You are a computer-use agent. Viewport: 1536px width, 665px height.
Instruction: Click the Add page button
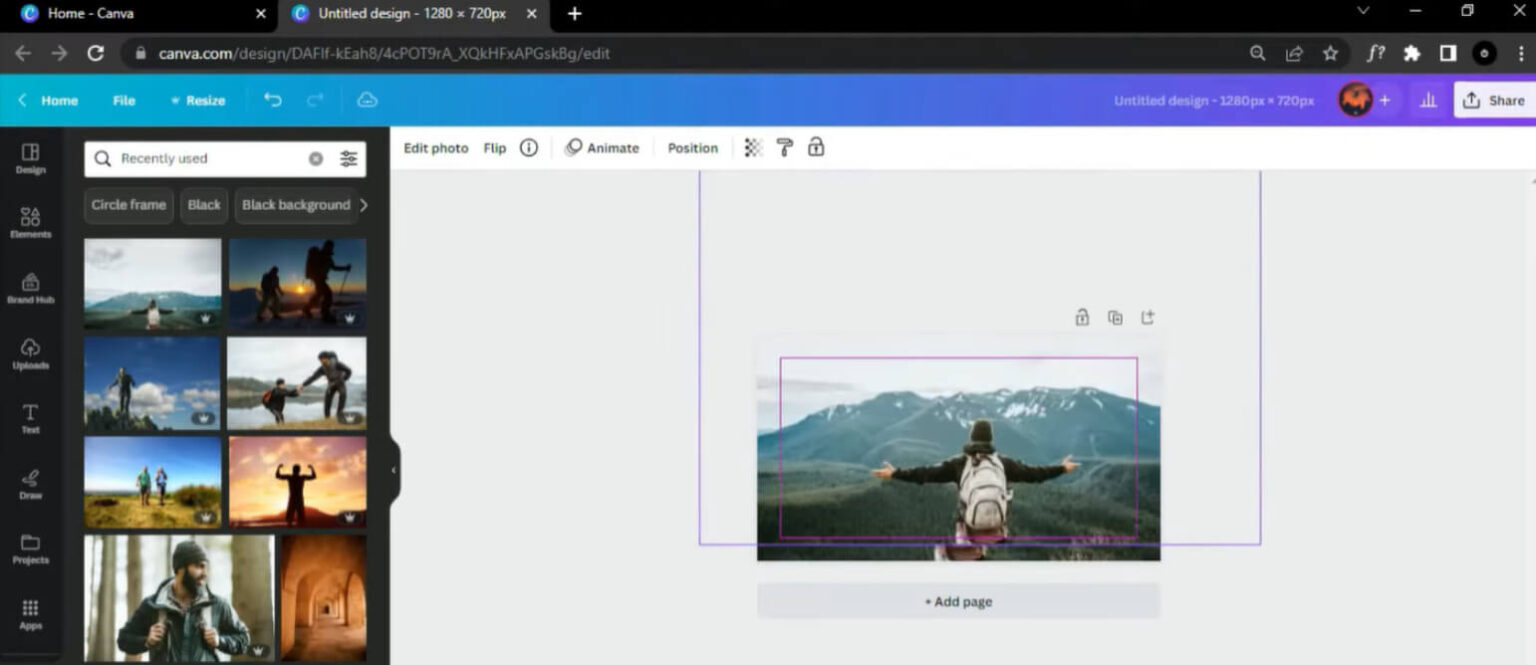pyautogui.click(x=958, y=601)
